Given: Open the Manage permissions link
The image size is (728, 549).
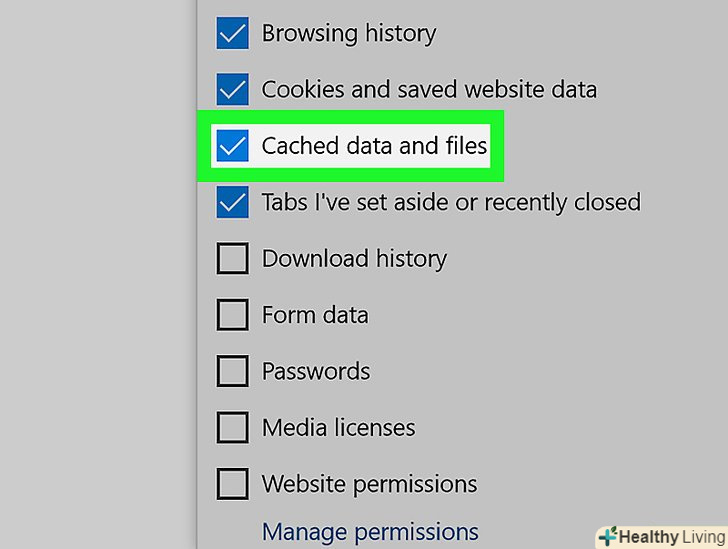Looking at the screenshot, I should click(x=370, y=531).
